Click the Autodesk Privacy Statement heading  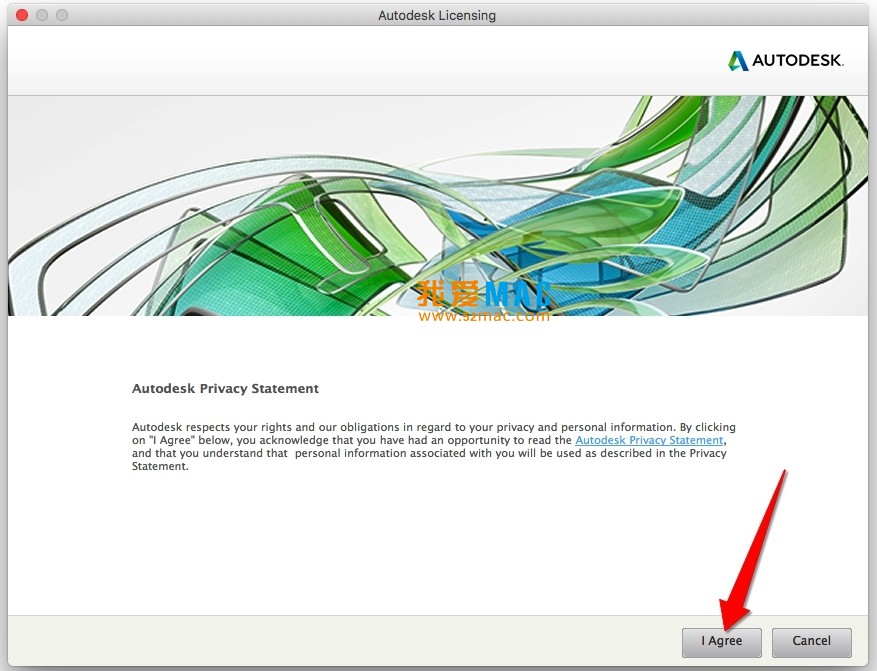(x=225, y=389)
